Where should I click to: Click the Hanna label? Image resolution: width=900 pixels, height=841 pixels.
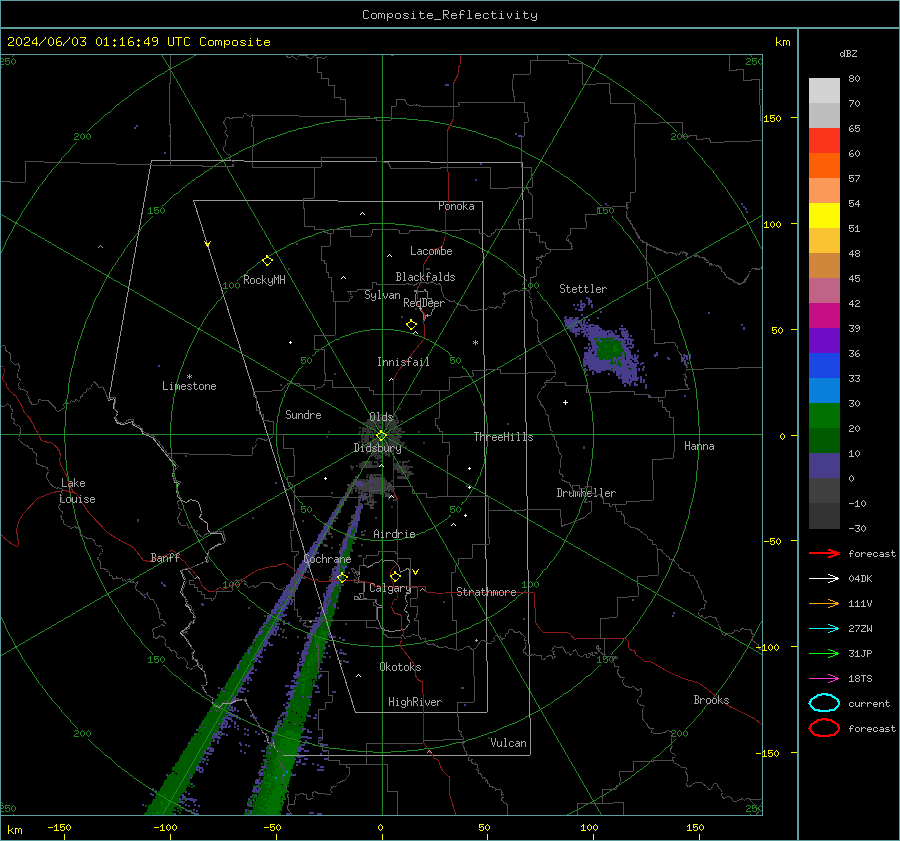[699, 446]
